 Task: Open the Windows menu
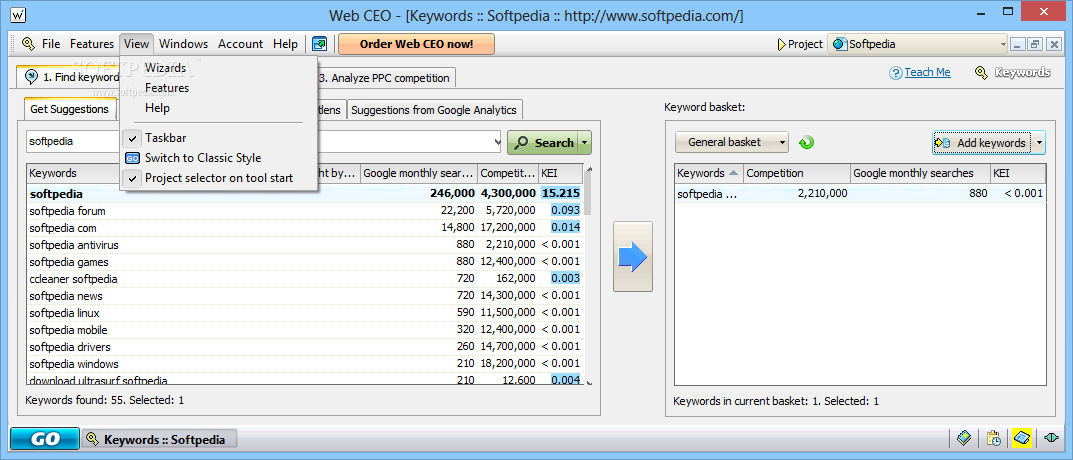pos(183,44)
